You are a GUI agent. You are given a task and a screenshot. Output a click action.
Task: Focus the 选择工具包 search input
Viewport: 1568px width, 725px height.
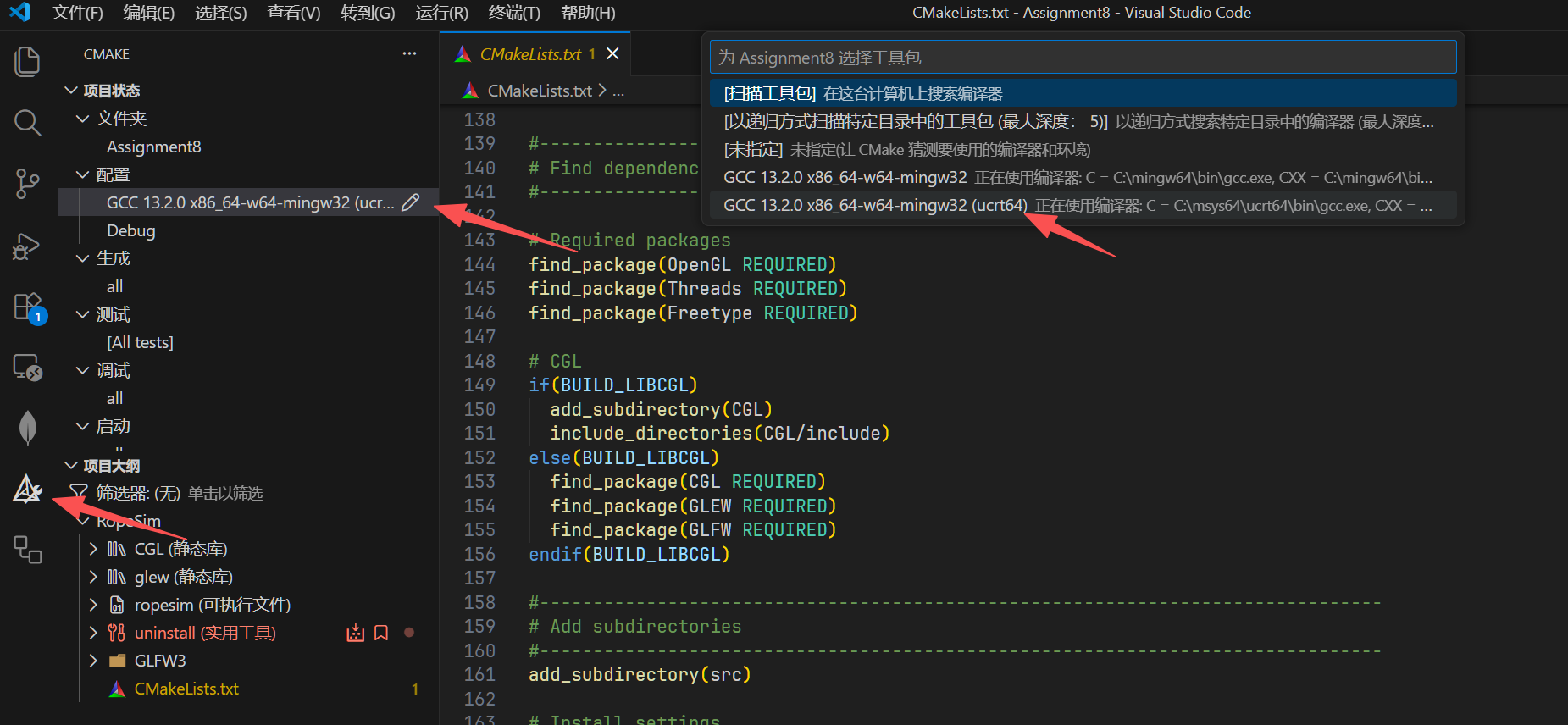1083,57
